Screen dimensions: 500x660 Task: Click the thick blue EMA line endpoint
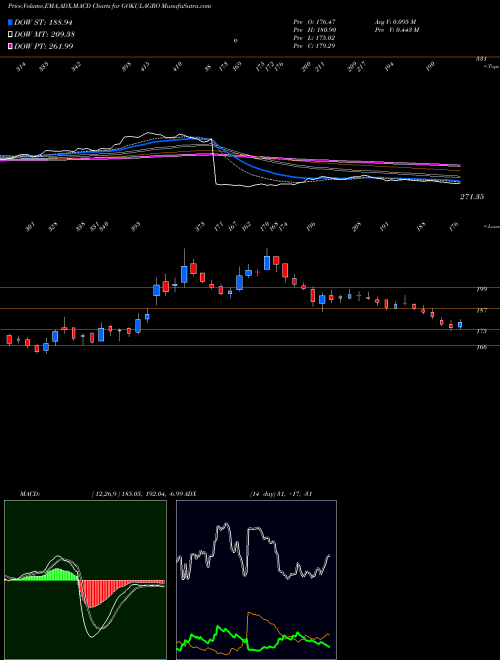coord(459,182)
